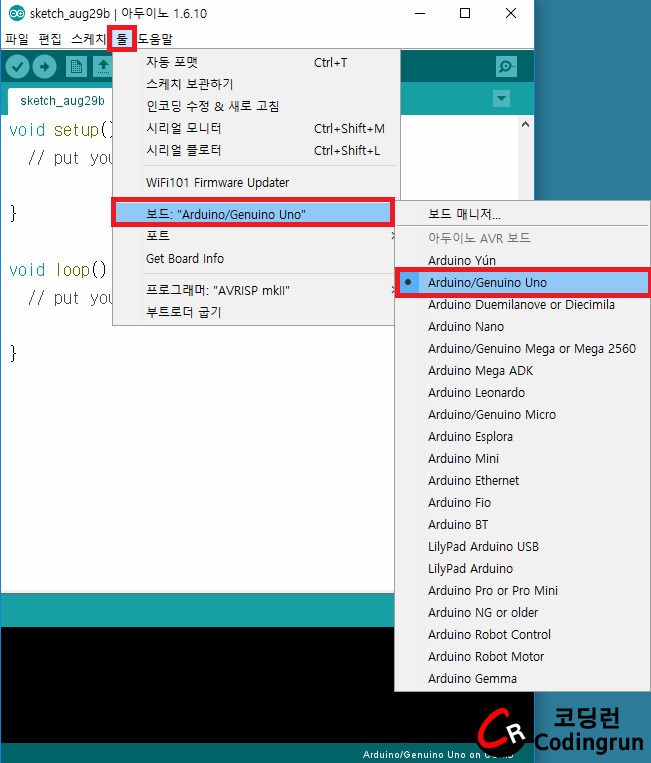Select Arduino NG or older board

click(x=523, y=613)
